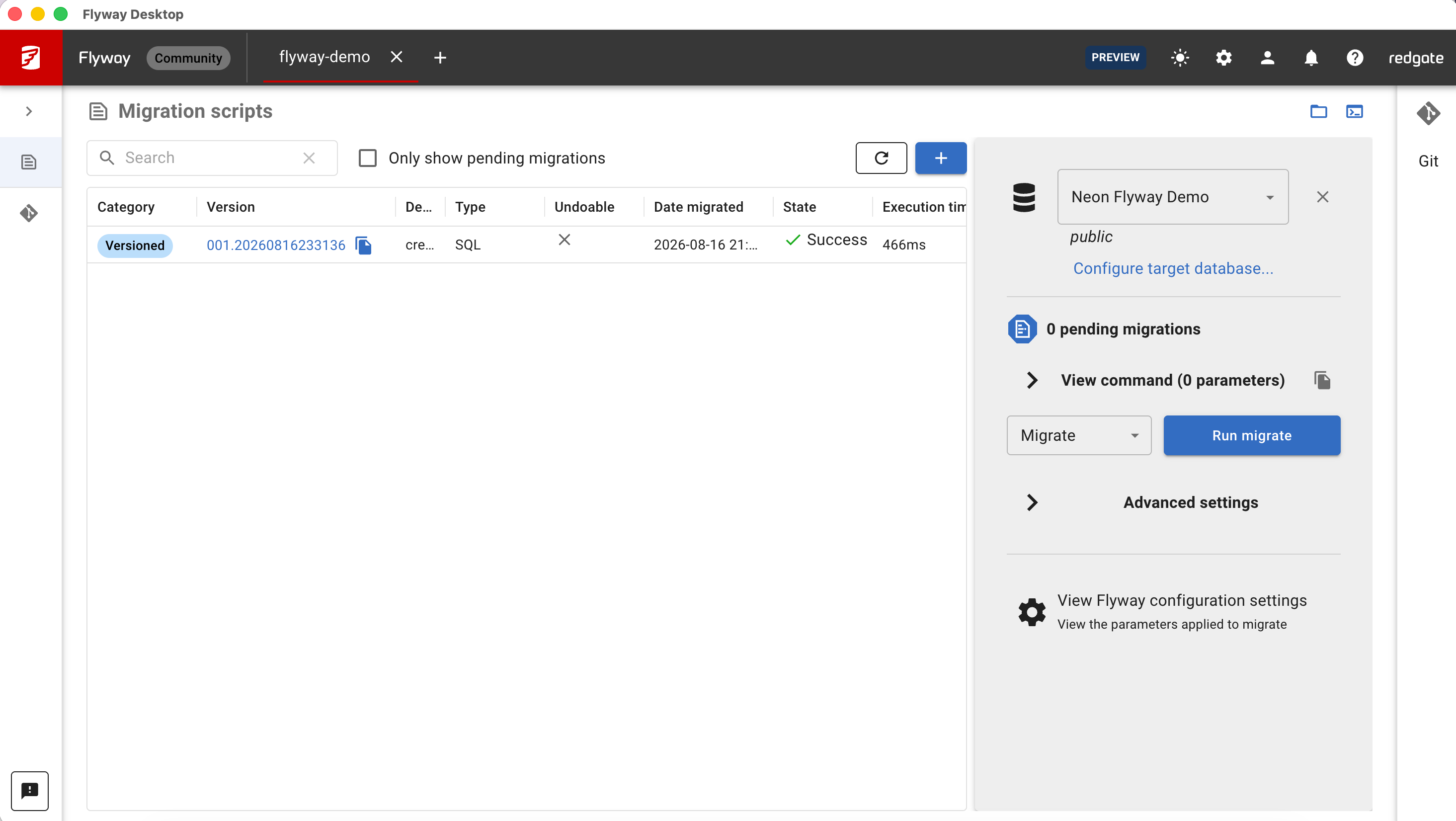Toggle the light/dark theme sun icon
This screenshot has width=1456, height=821.
click(1180, 58)
